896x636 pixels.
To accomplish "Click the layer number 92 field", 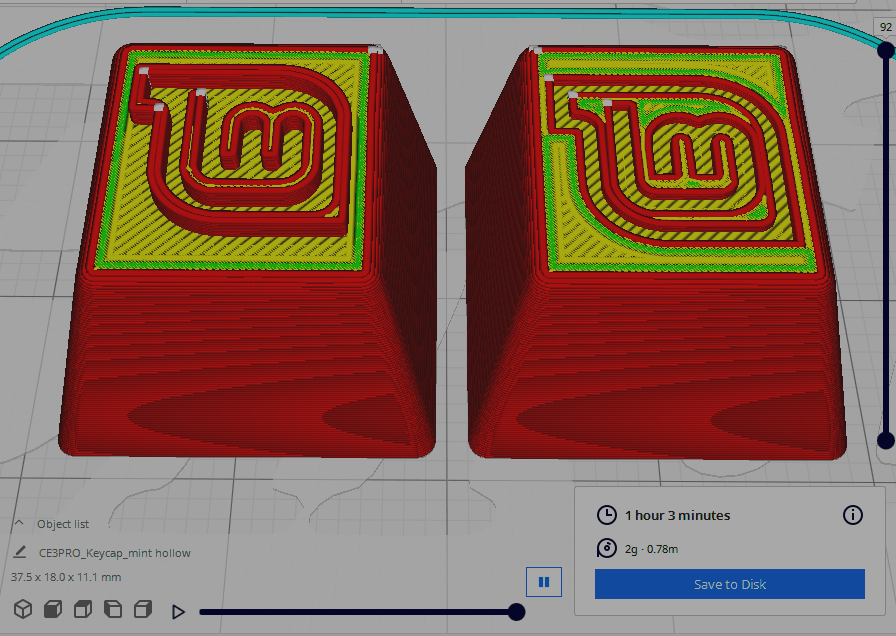I will pyautogui.click(x=885, y=27).
